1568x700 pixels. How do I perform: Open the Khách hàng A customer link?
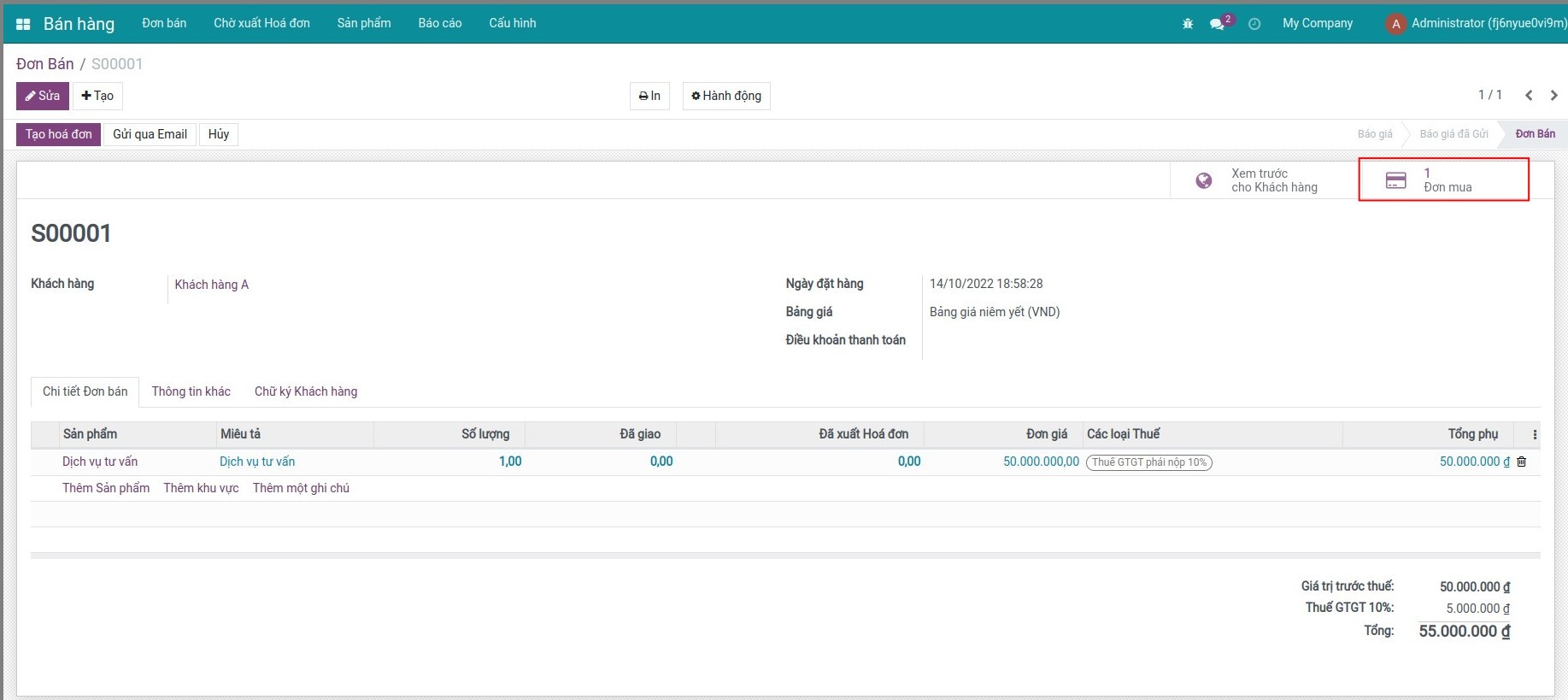(212, 285)
